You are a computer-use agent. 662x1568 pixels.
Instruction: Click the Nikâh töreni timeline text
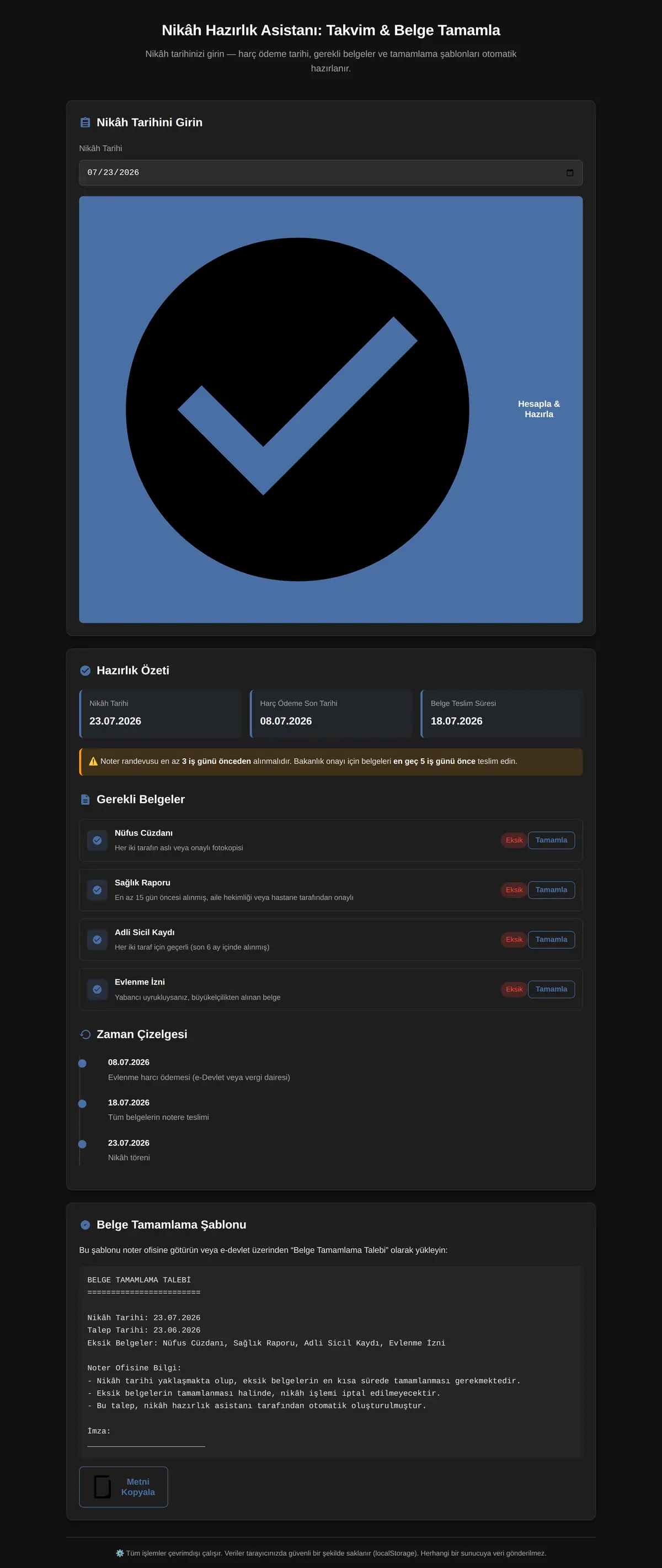pyautogui.click(x=129, y=1158)
